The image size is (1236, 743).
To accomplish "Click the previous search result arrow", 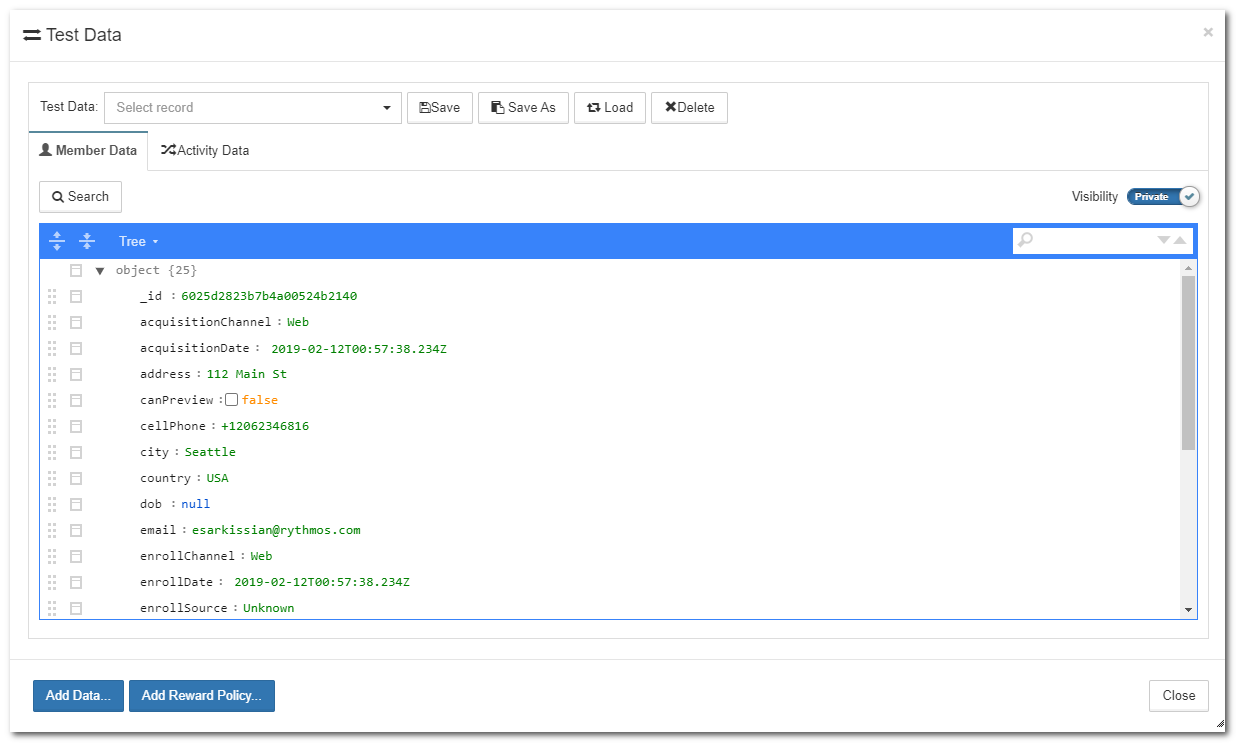I will tap(1180, 240).
